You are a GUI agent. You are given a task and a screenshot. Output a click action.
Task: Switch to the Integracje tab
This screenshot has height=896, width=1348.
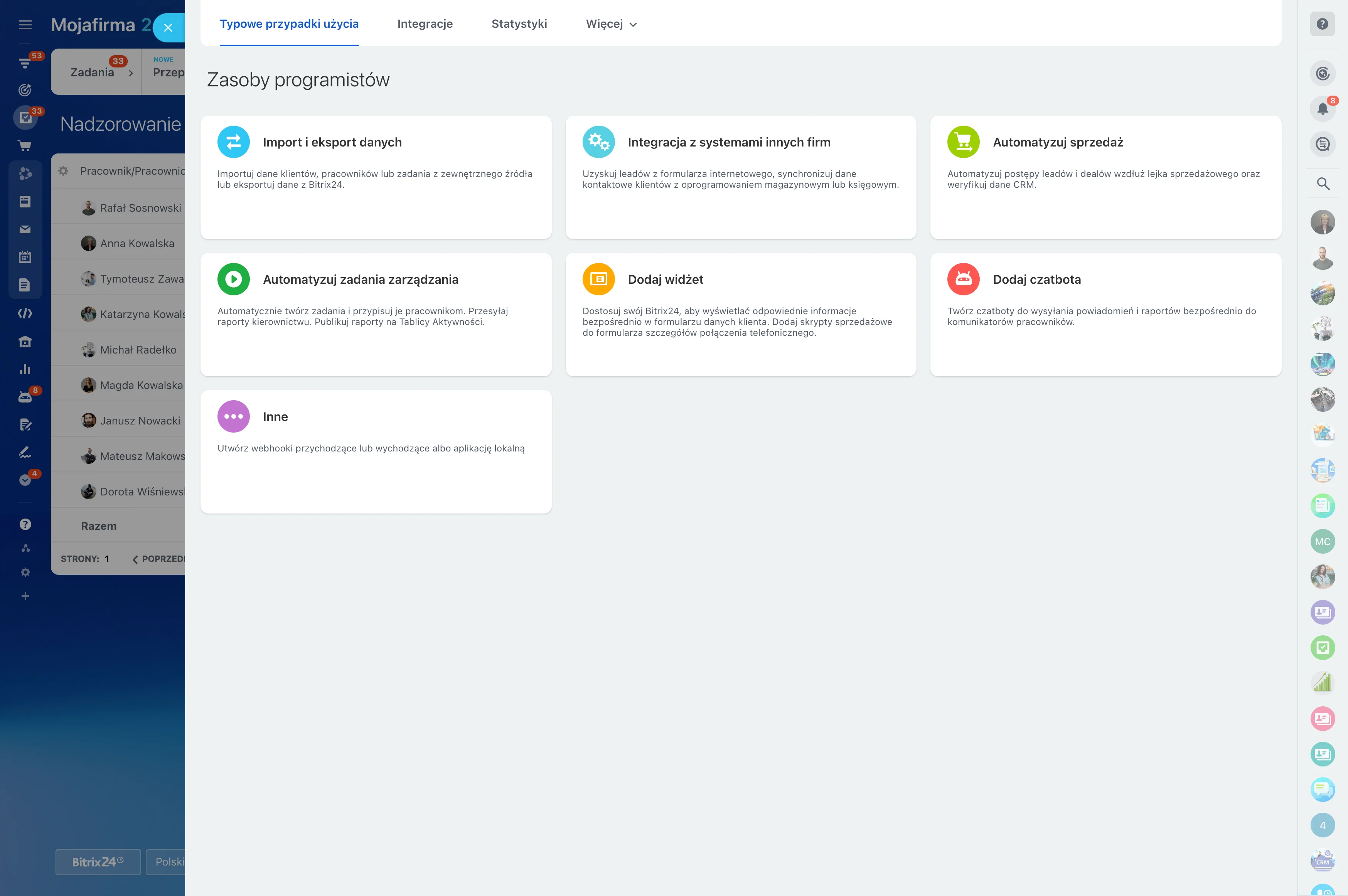click(425, 24)
